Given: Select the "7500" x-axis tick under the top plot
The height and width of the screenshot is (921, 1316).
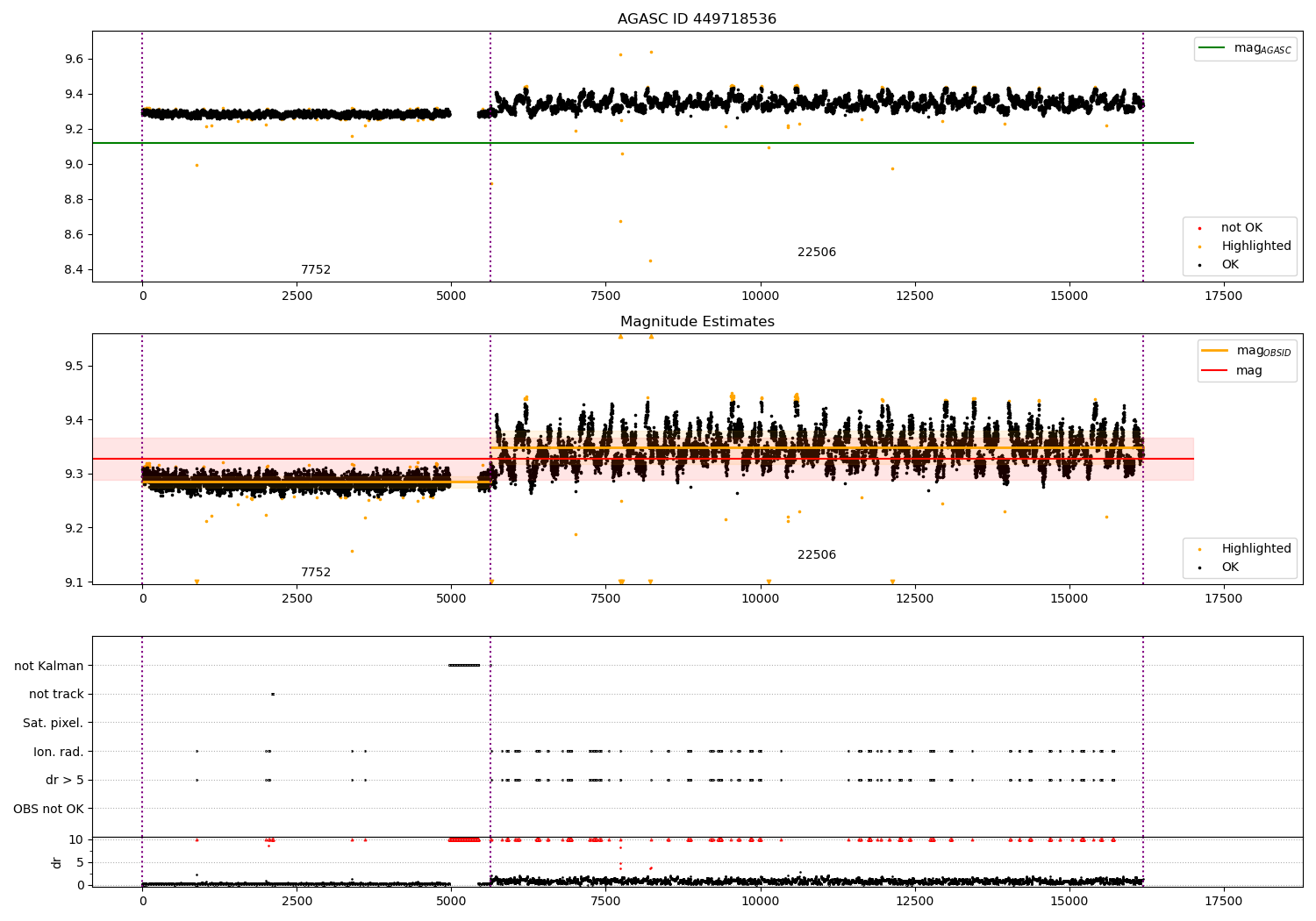Looking at the screenshot, I should [x=605, y=296].
